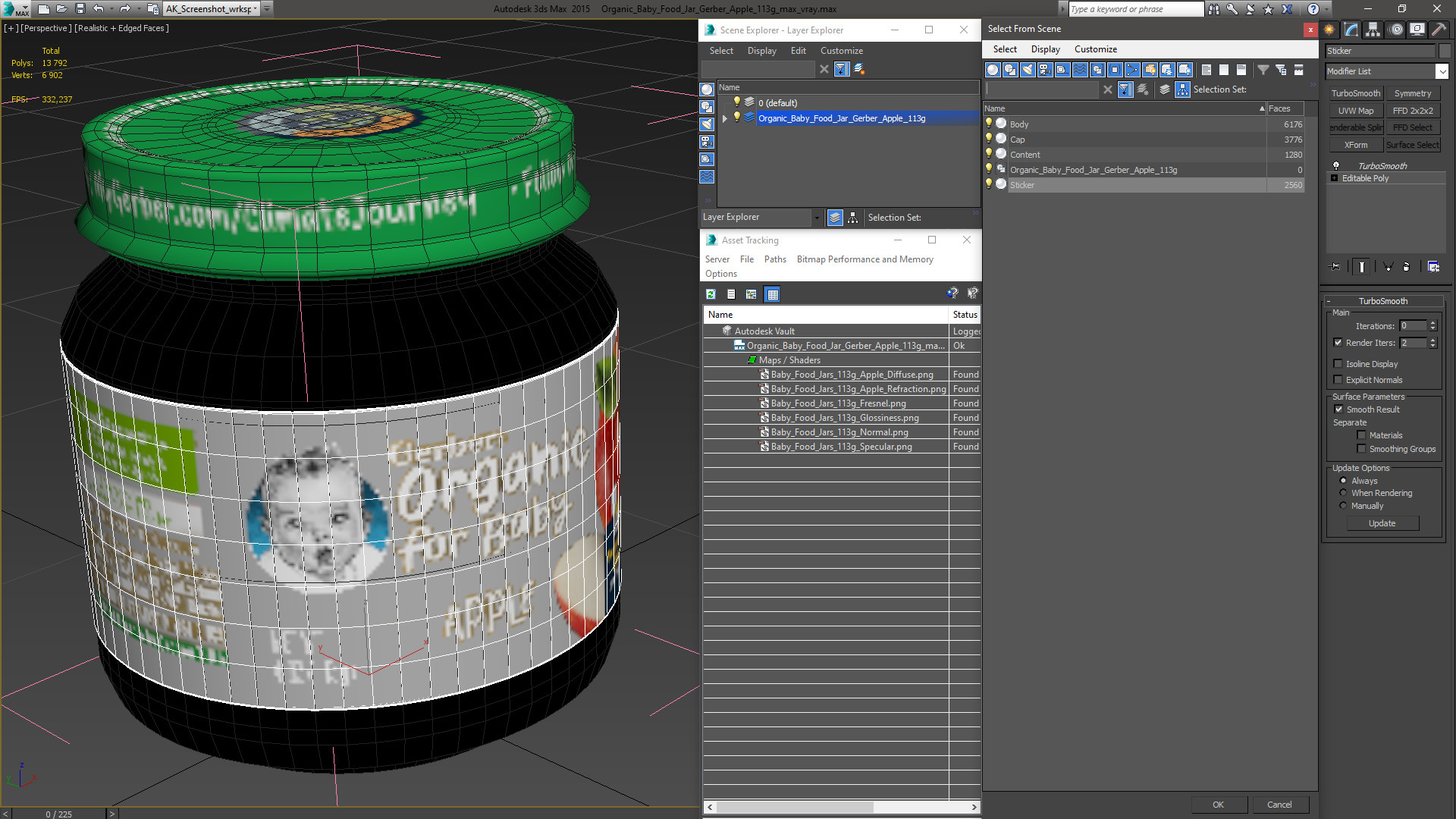The width and height of the screenshot is (1456, 819).
Task: Open Paths menu in Asset Tracking
Action: pyautogui.click(x=775, y=259)
